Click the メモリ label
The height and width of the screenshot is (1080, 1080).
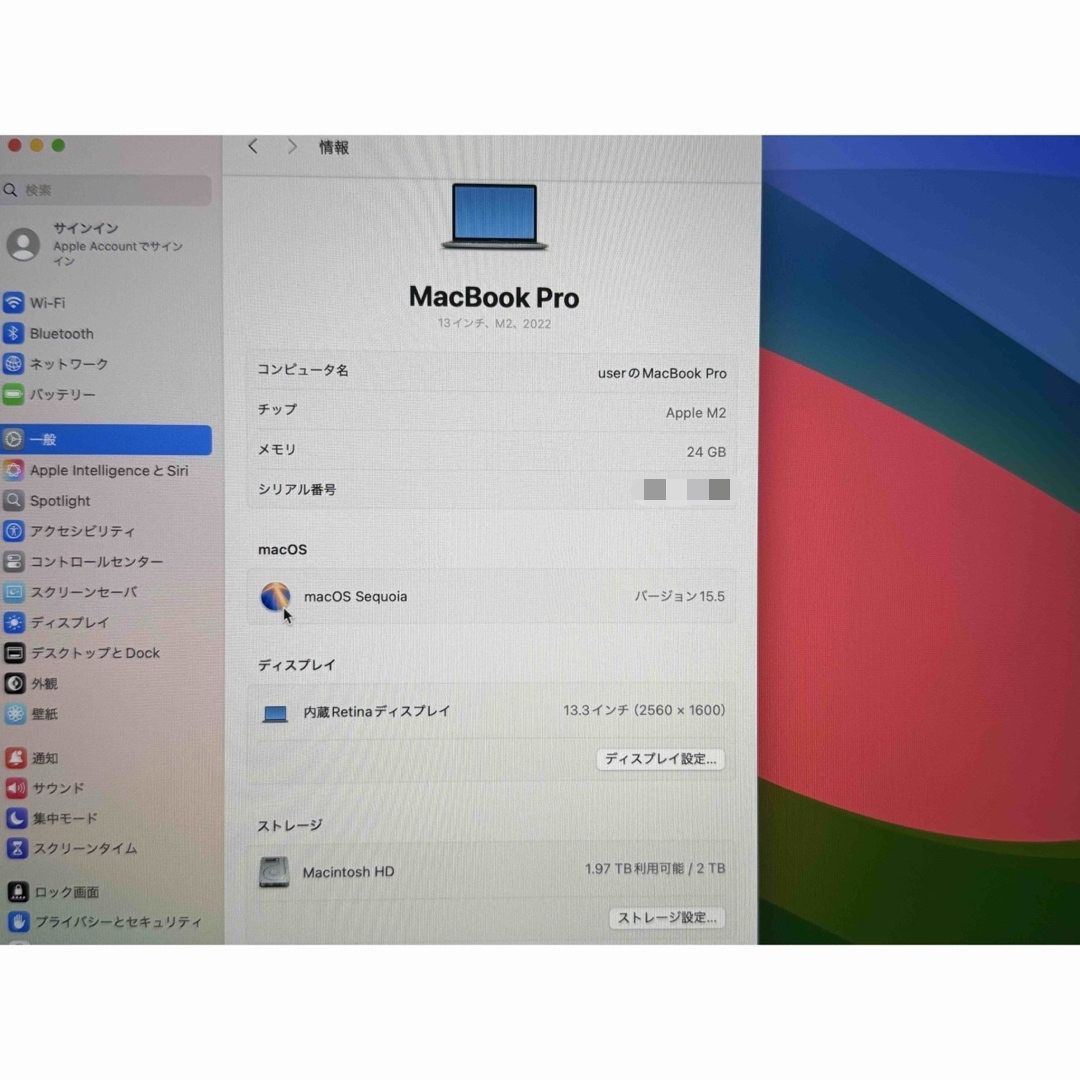pyautogui.click(x=277, y=449)
